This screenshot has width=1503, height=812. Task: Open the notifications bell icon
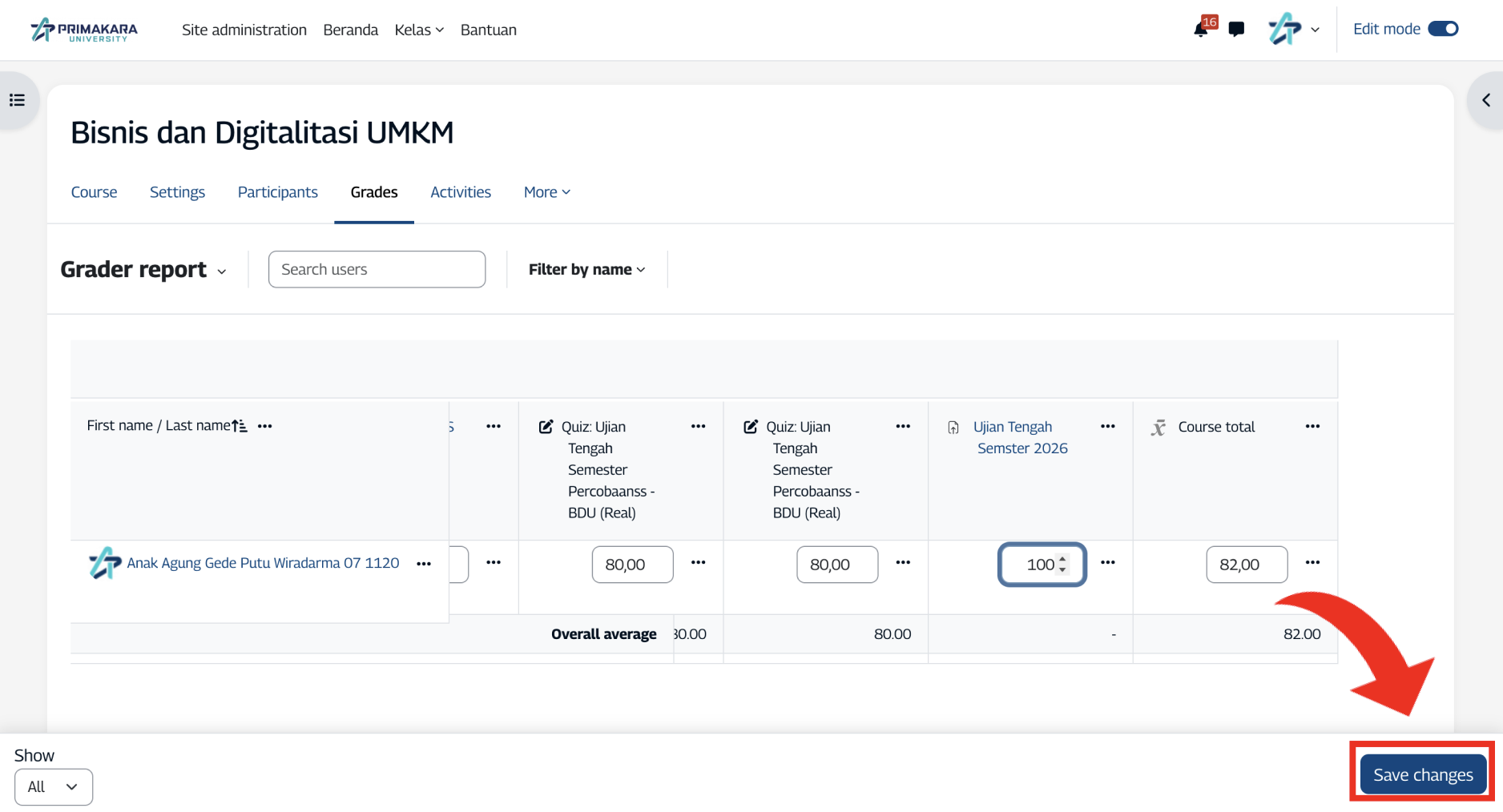point(1200,30)
